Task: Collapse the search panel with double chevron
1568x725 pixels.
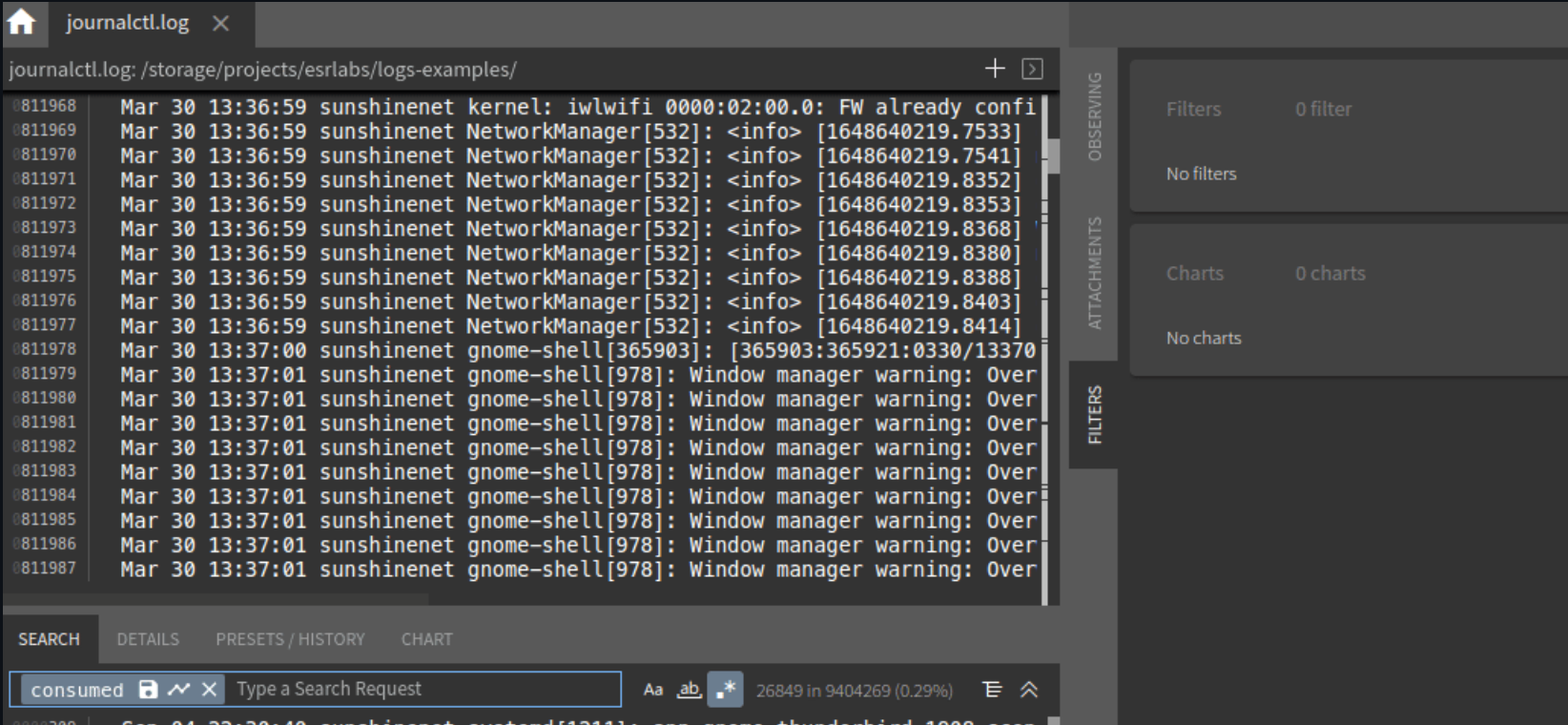Action: click(x=1029, y=689)
